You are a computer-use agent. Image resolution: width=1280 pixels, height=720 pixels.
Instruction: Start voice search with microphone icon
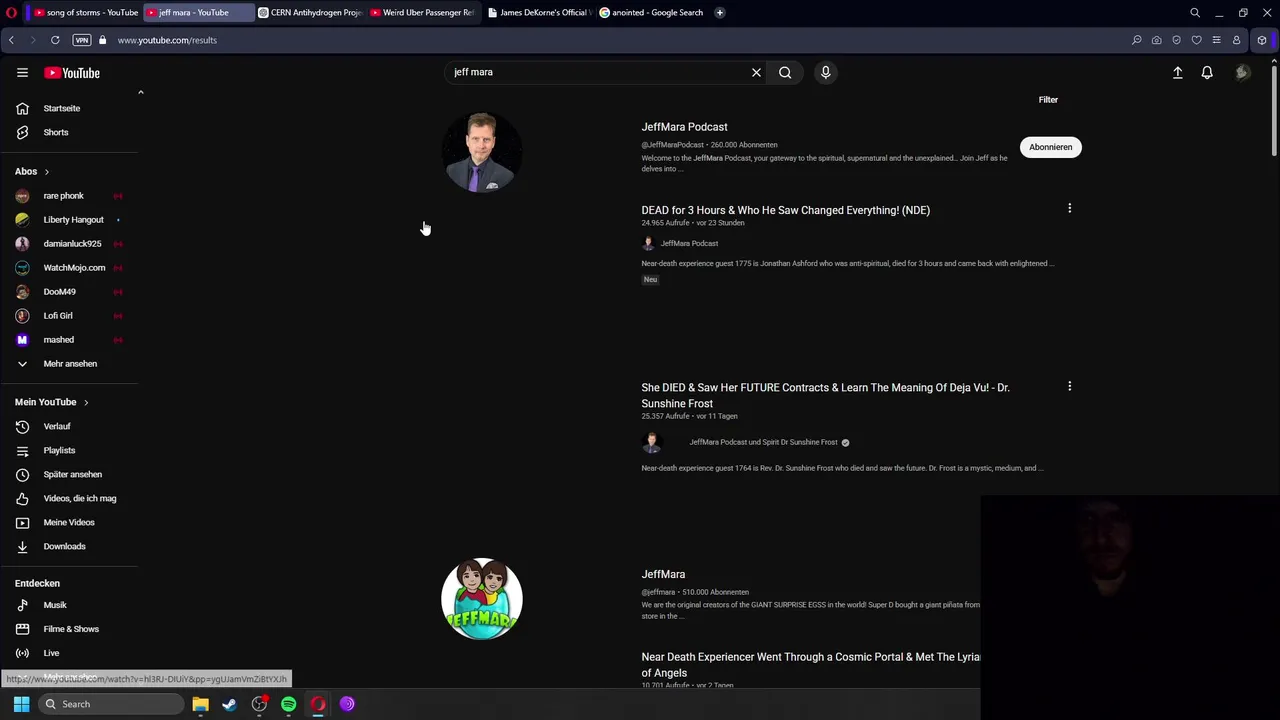[x=825, y=72]
